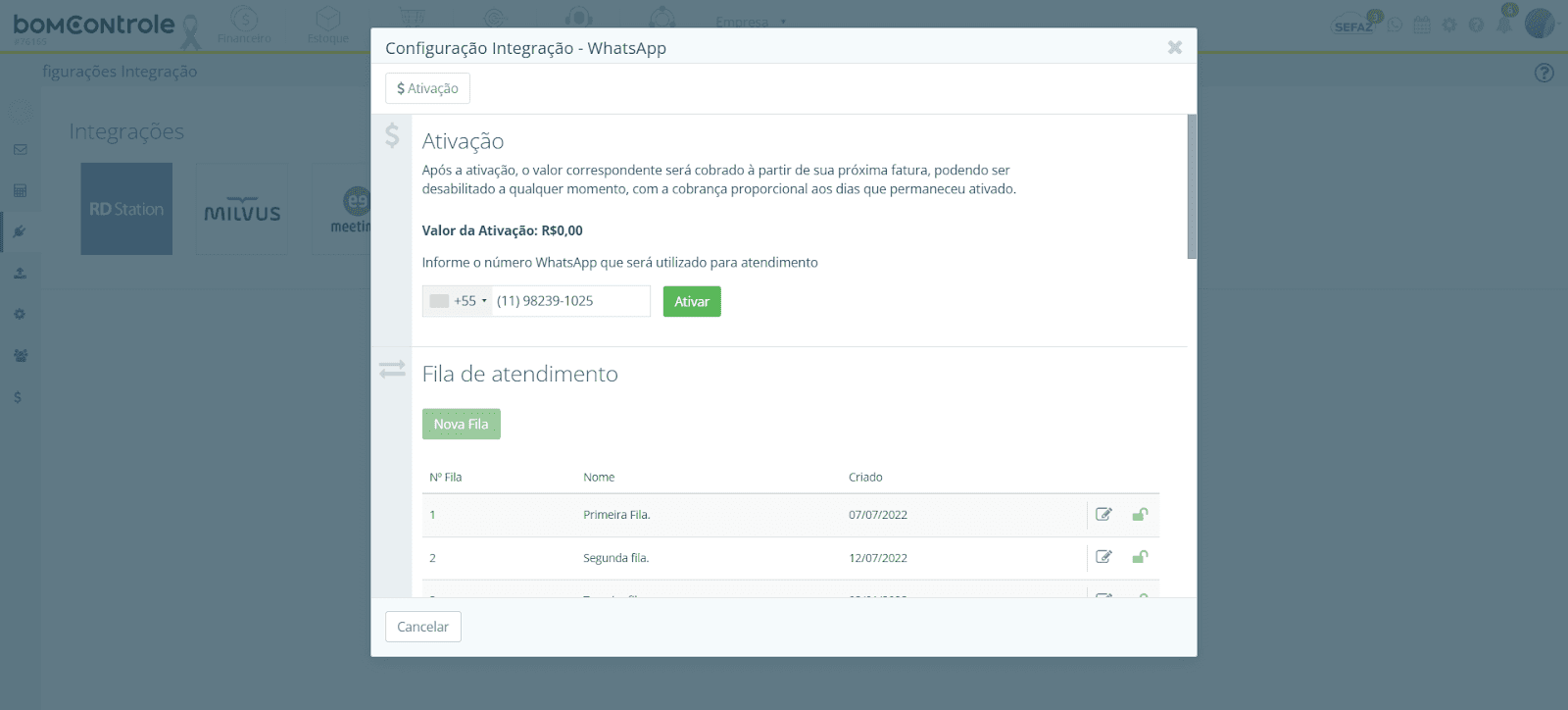
Task: Open the +55 country code dropdown
Action: [x=458, y=301]
